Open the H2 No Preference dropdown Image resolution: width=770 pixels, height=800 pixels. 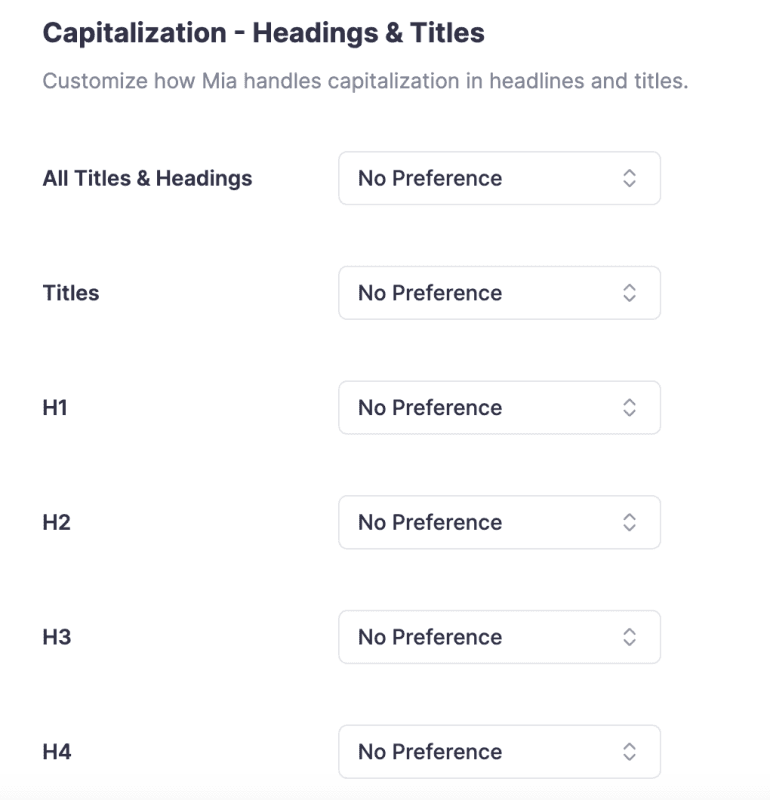(499, 522)
